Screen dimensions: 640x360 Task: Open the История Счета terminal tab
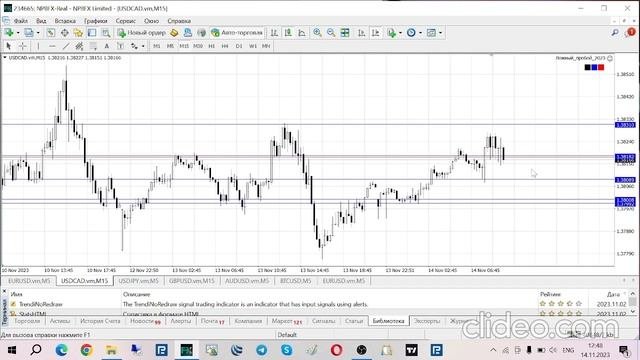click(100, 321)
